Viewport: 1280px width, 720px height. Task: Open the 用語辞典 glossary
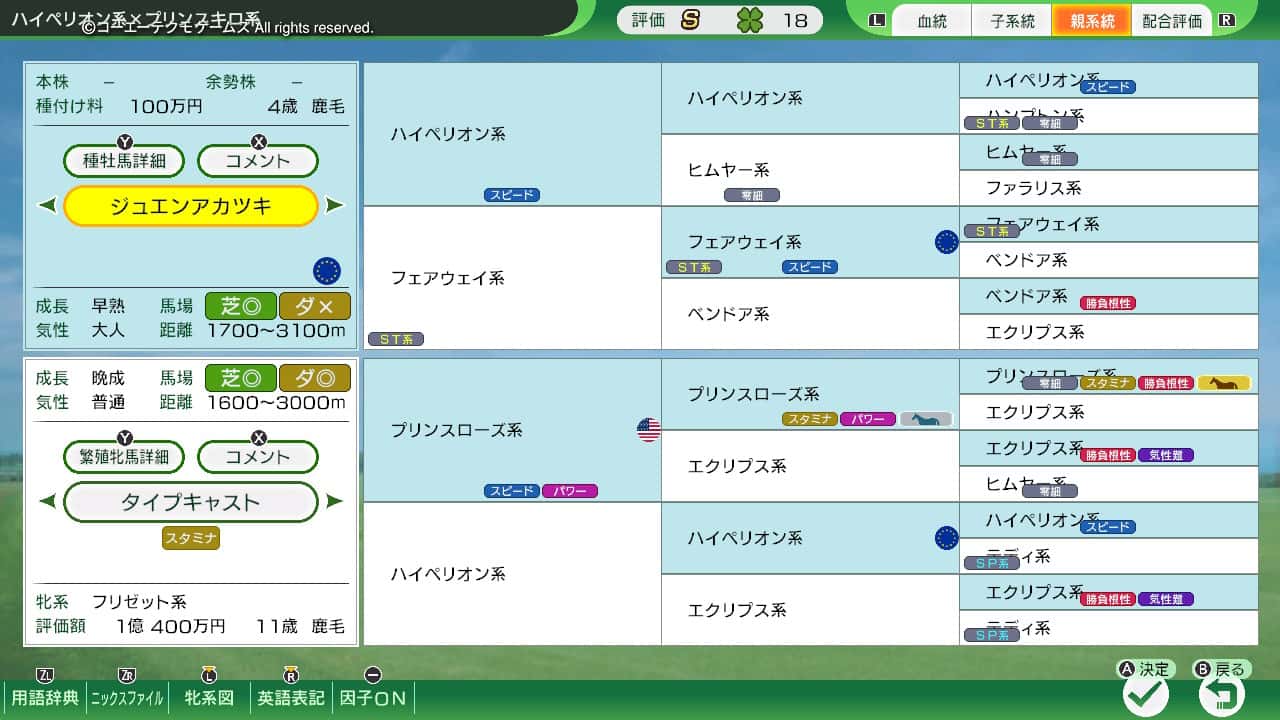point(44,697)
